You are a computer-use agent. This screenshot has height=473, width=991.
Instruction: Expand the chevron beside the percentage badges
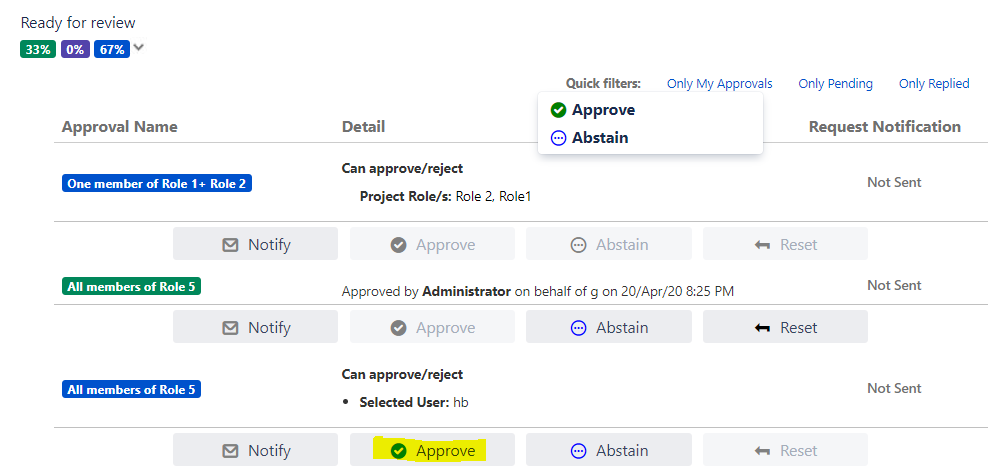coord(139,47)
